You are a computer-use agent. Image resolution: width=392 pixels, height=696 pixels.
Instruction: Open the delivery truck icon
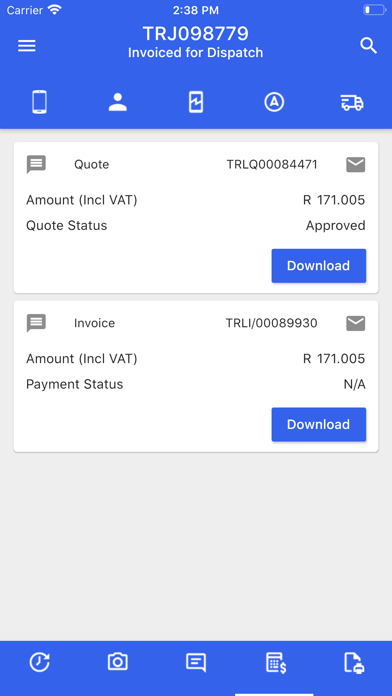tap(352, 102)
